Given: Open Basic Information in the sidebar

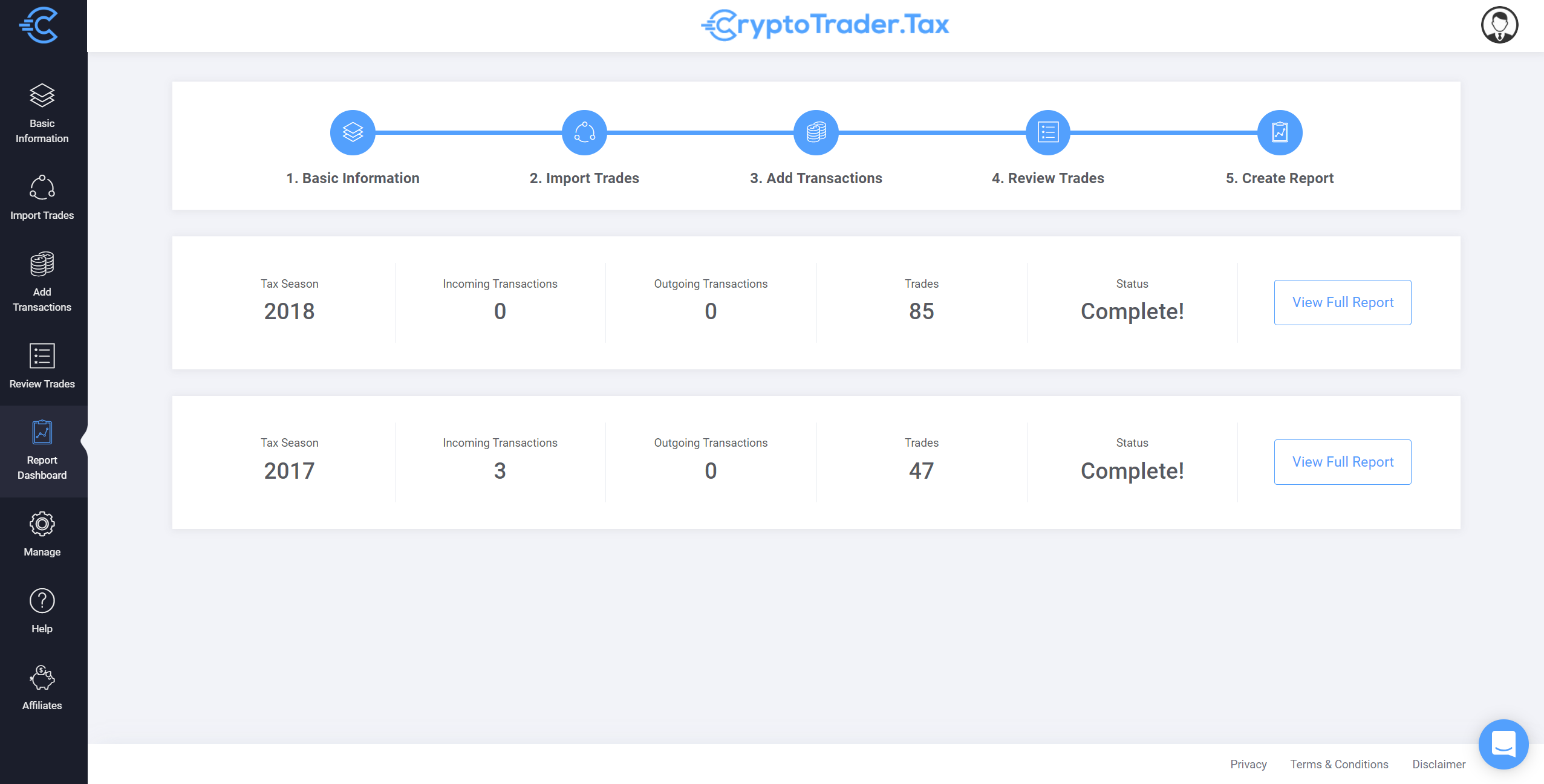Looking at the screenshot, I should (42, 113).
